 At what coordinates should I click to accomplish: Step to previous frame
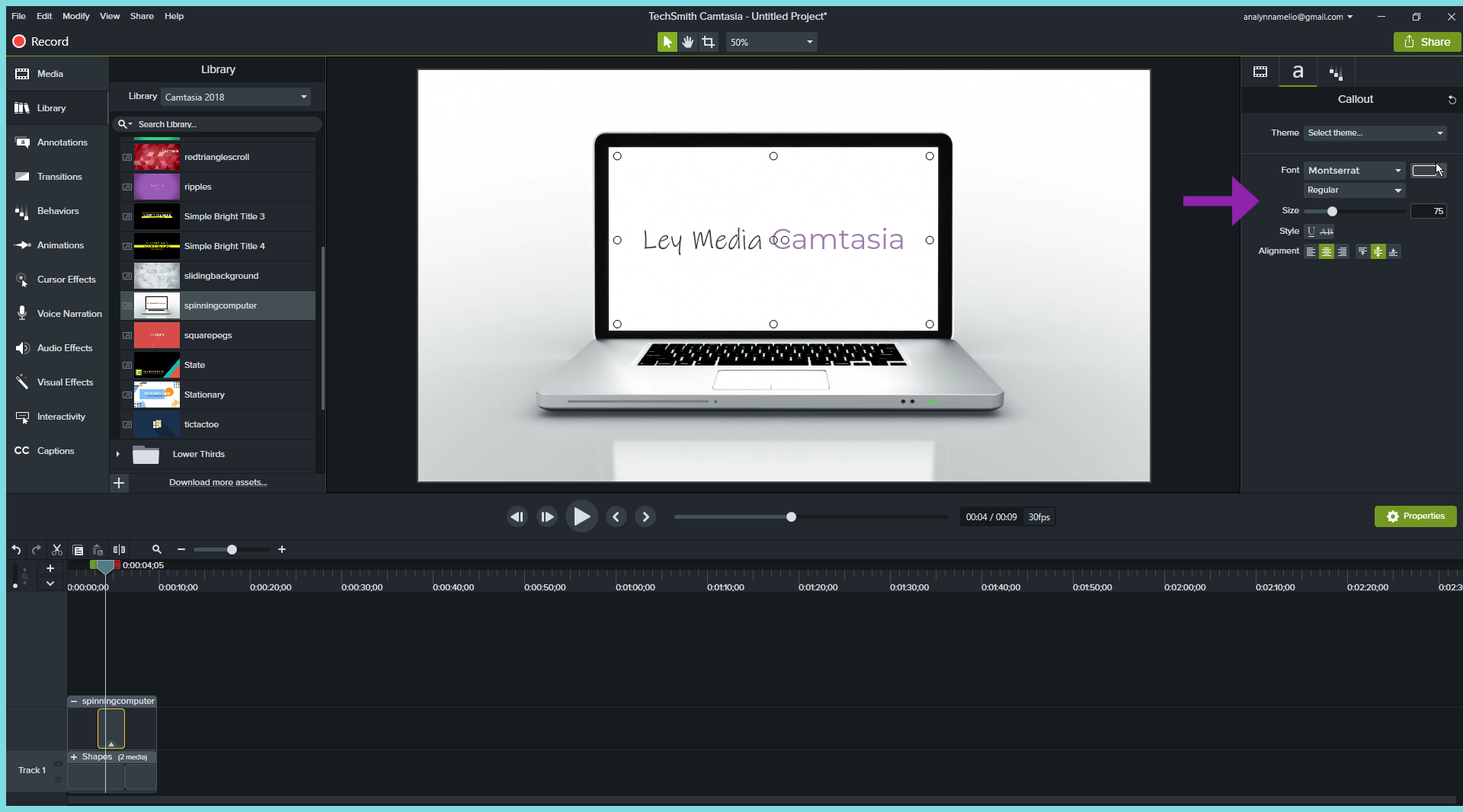[x=517, y=516]
